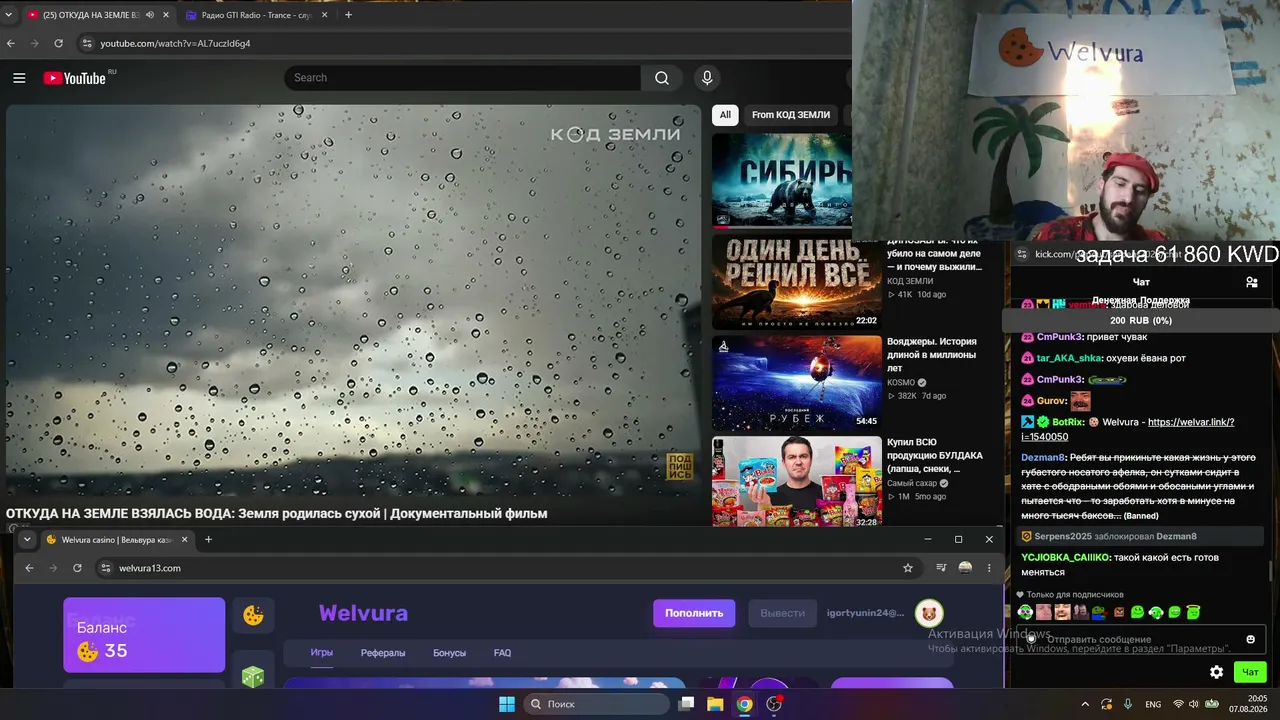Open the emoji picker in chat input

[x=1250, y=640]
